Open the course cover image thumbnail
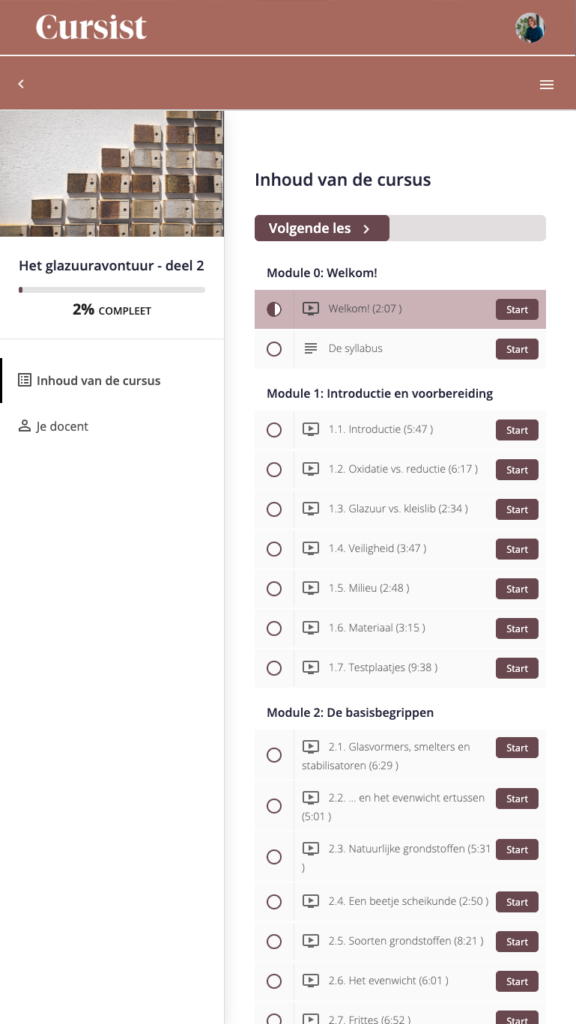Viewport: 576px width, 1024px height. 112,173
